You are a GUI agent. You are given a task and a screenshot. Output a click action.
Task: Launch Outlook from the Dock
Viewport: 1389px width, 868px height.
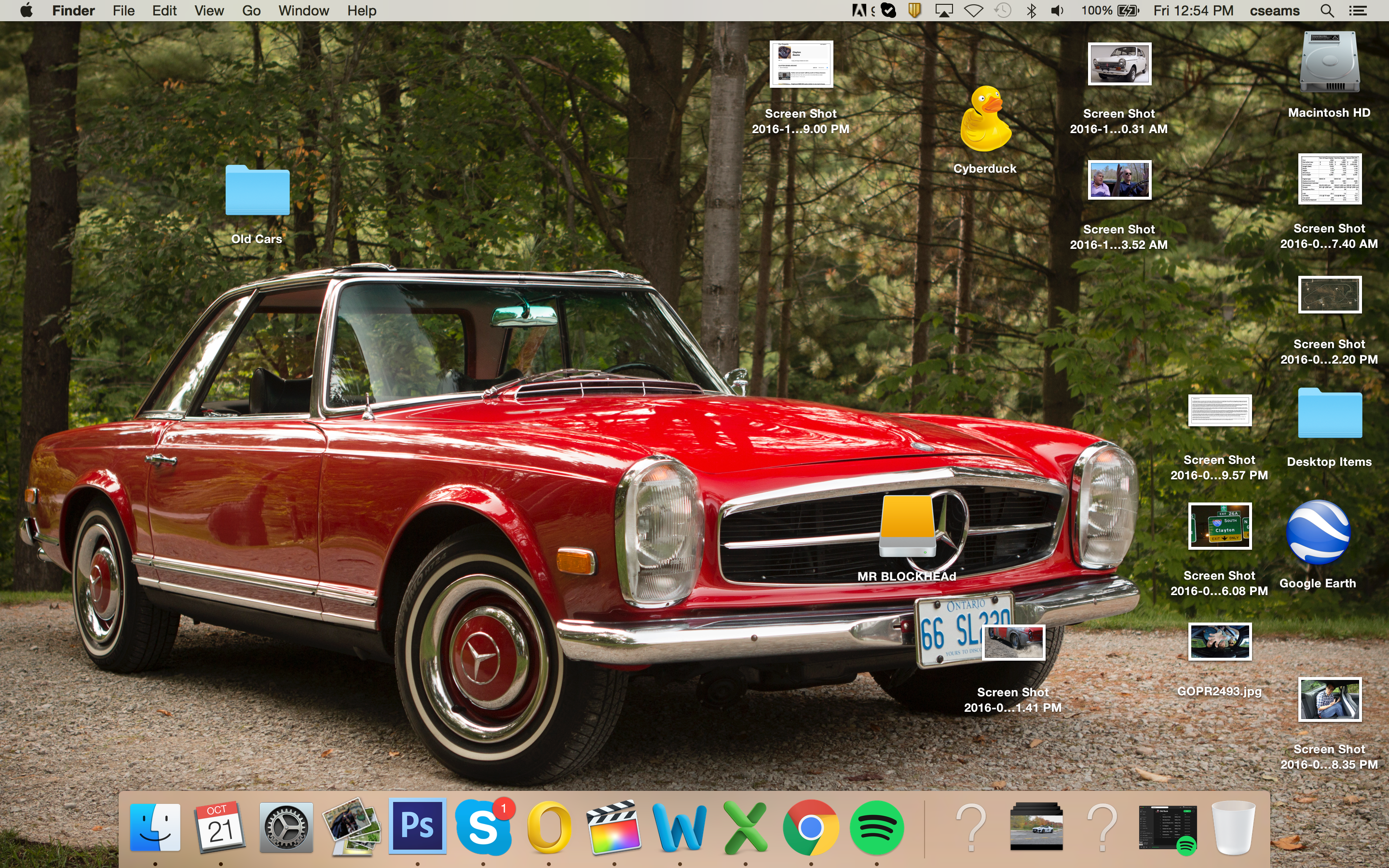point(549,827)
